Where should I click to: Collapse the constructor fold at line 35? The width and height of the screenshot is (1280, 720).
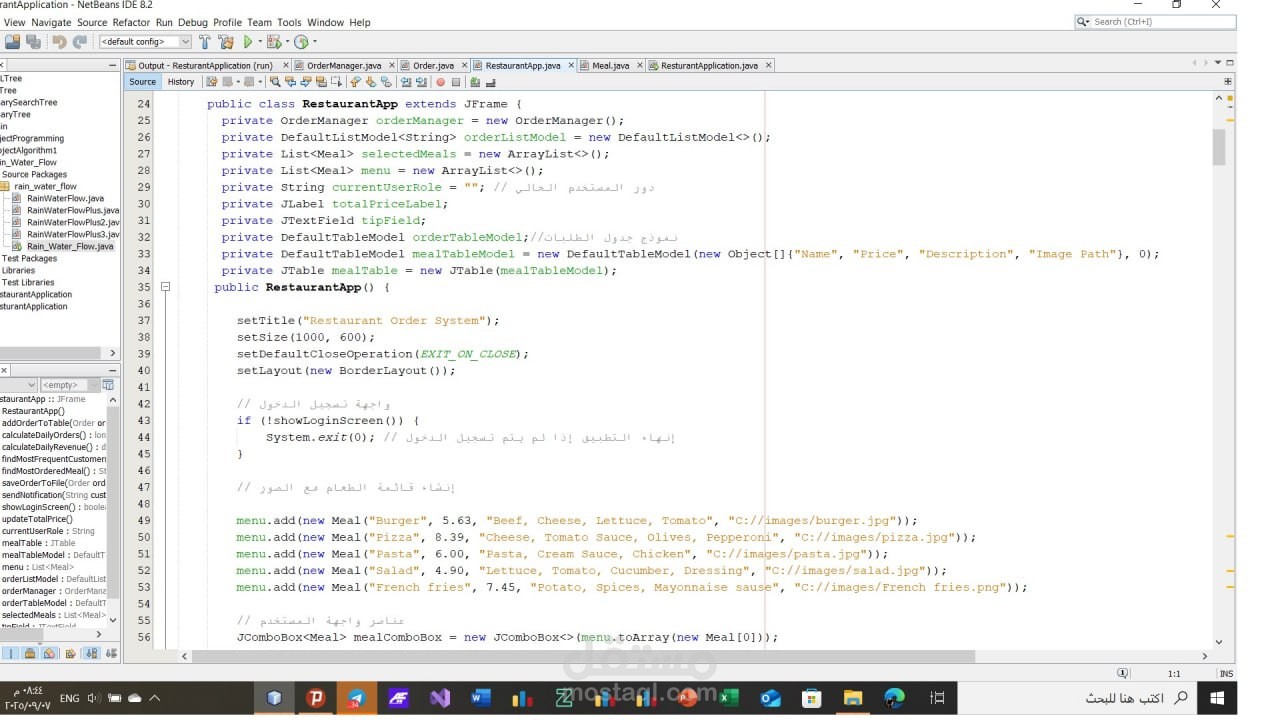[x=165, y=287]
